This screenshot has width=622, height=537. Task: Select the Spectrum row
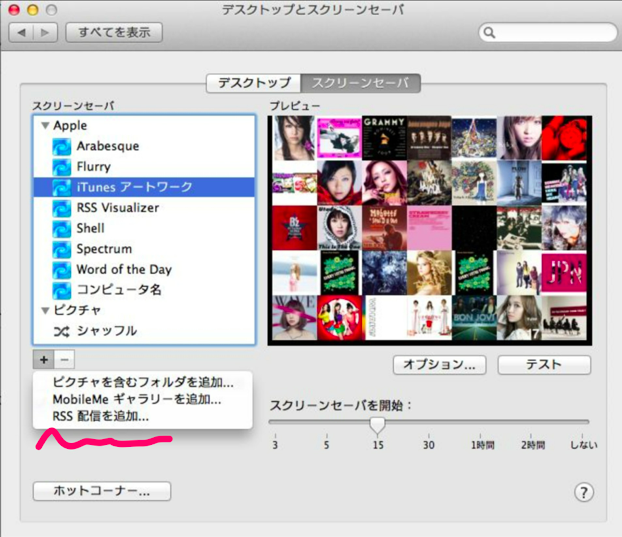(144, 249)
